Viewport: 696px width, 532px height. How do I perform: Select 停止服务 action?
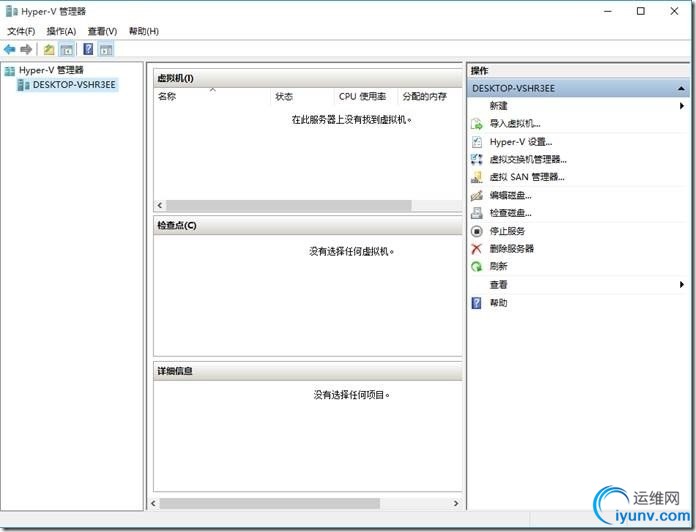click(x=507, y=231)
